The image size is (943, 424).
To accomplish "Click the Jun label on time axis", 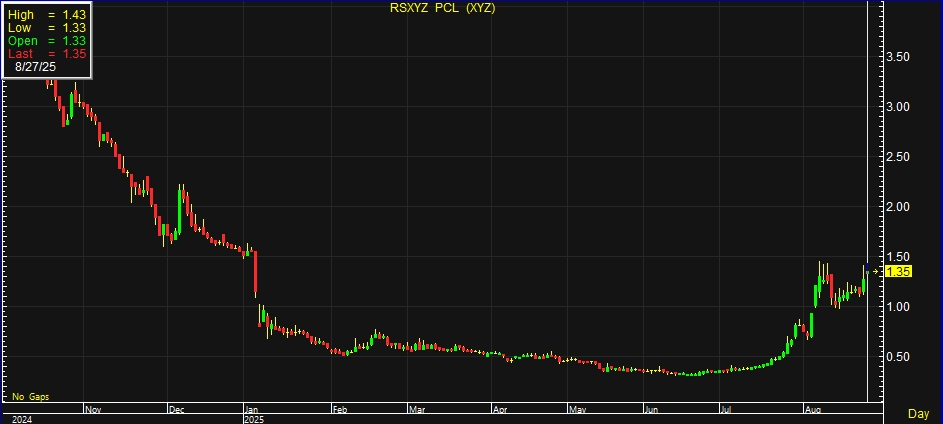I will (652, 410).
